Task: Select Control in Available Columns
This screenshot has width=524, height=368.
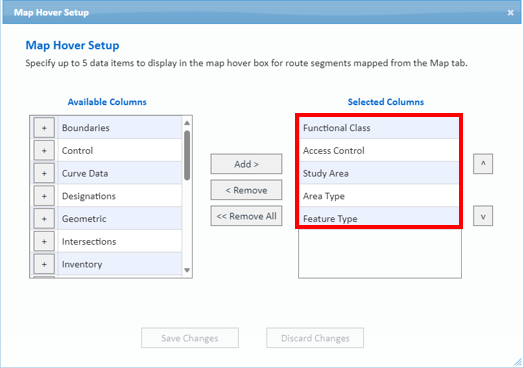Action: (120, 150)
